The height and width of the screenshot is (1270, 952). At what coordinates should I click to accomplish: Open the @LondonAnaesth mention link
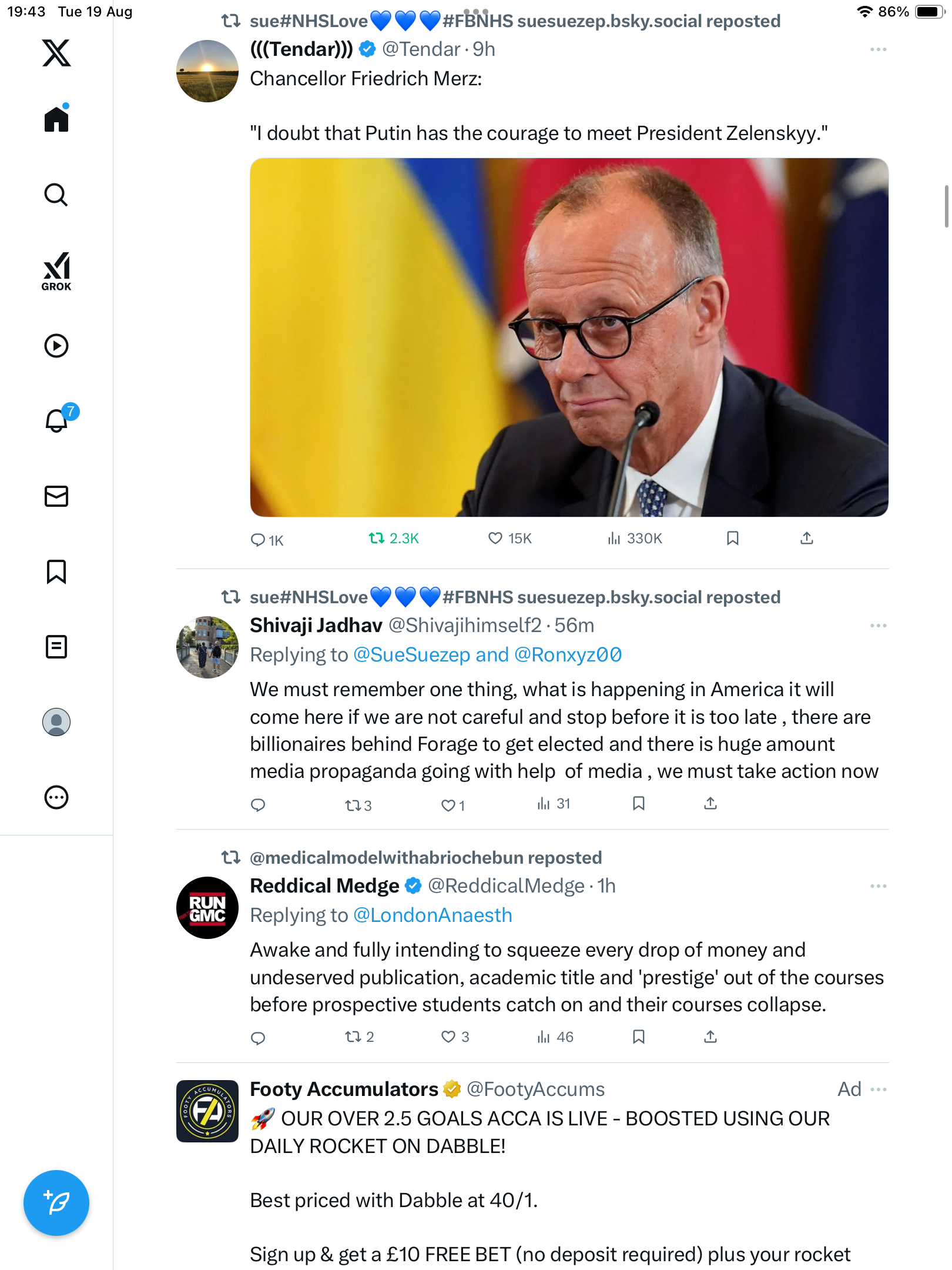(433, 915)
